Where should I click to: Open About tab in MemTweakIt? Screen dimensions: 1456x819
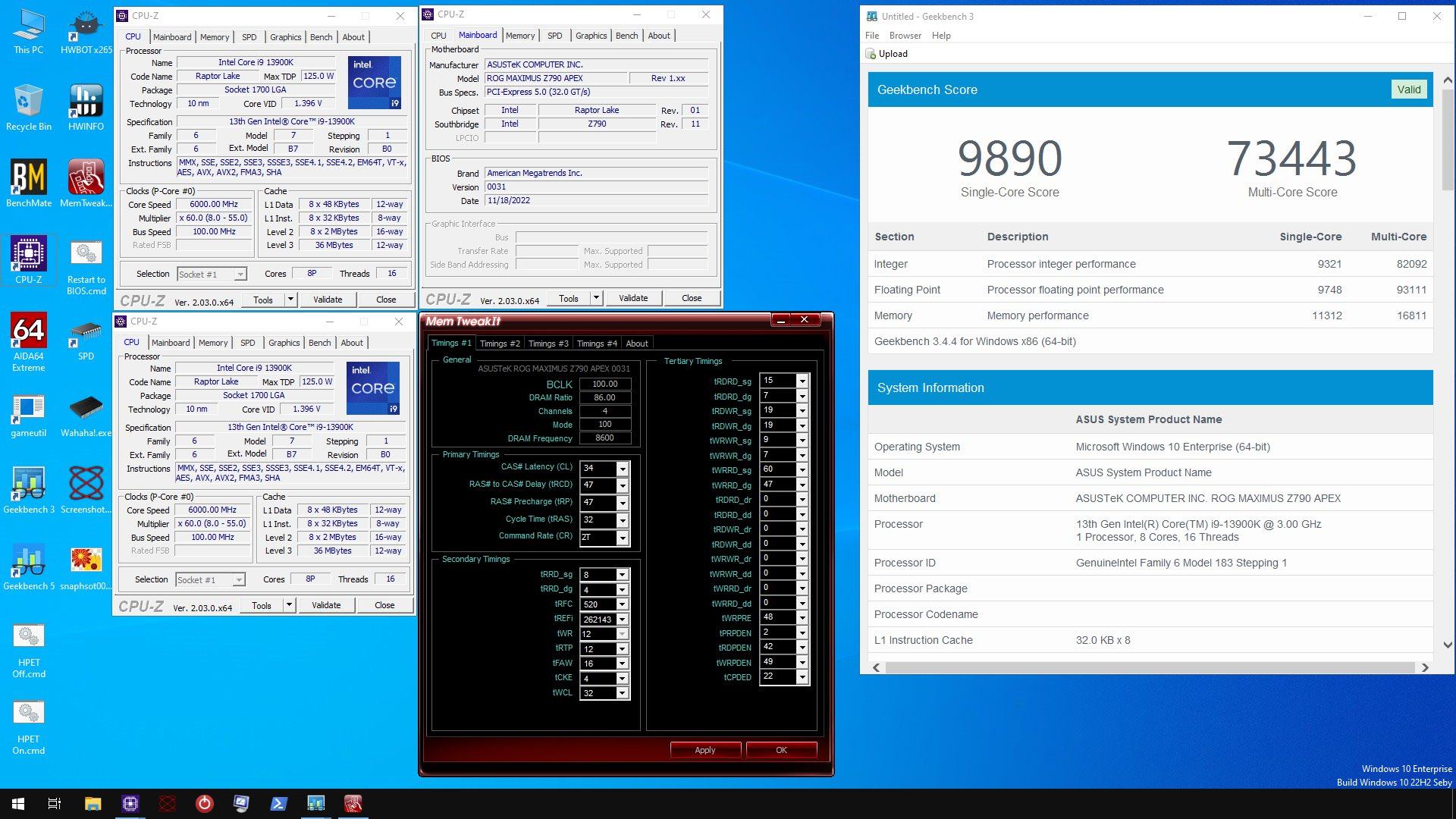(x=637, y=344)
